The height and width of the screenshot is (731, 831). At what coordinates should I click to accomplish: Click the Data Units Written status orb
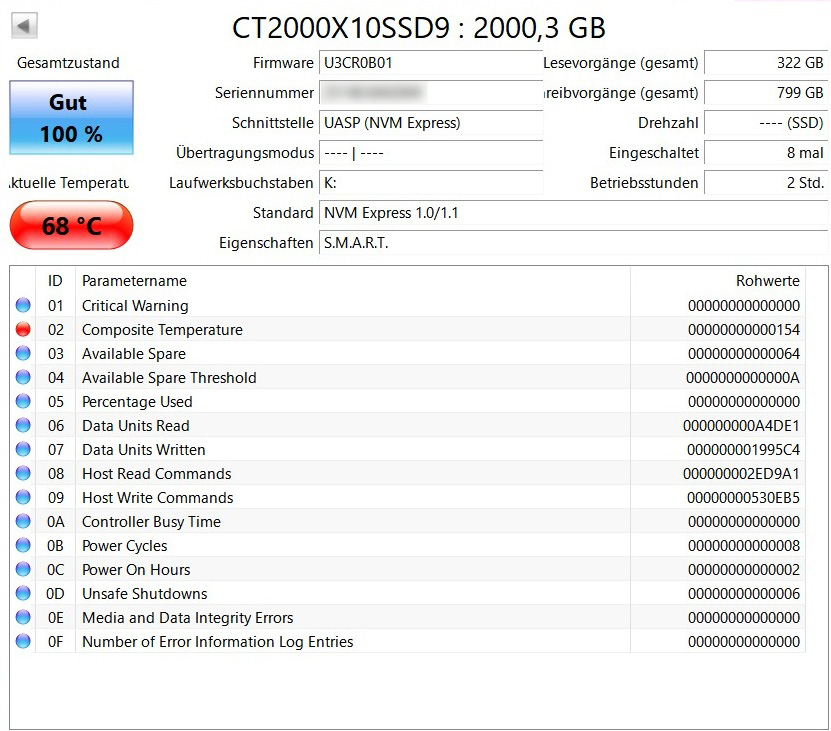(x=23, y=450)
